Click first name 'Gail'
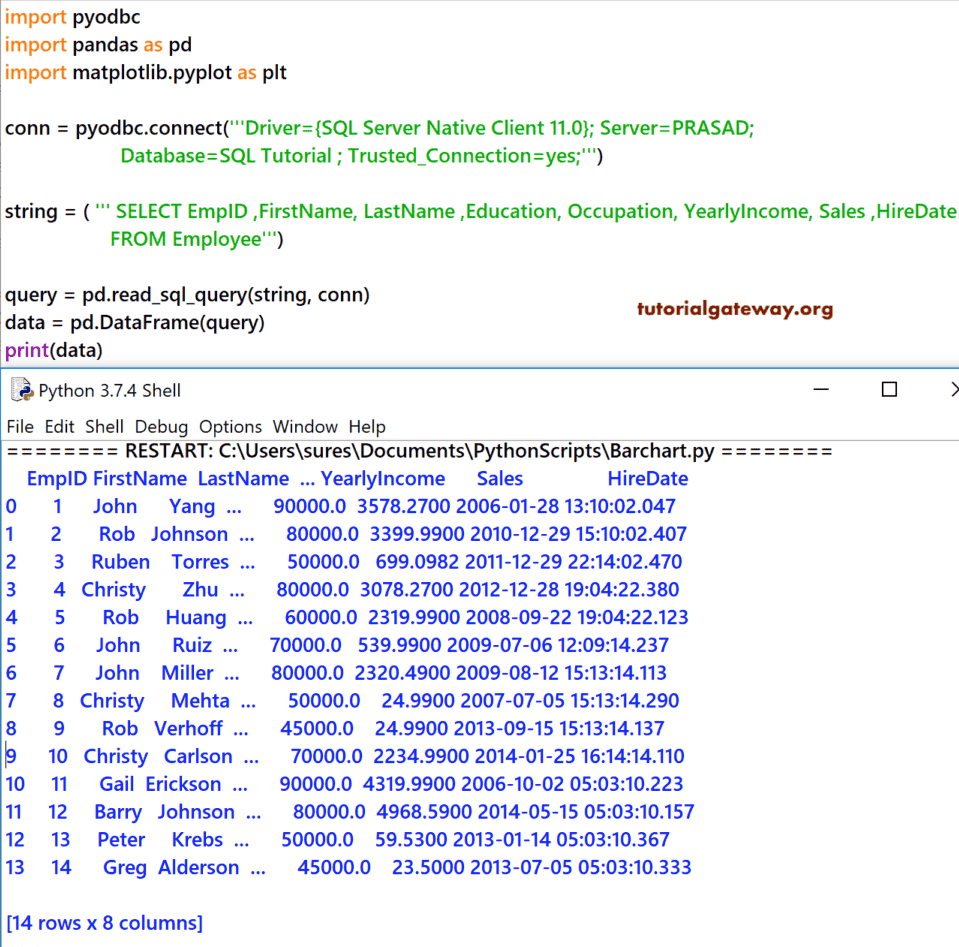The image size is (959, 947). [x=117, y=784]
